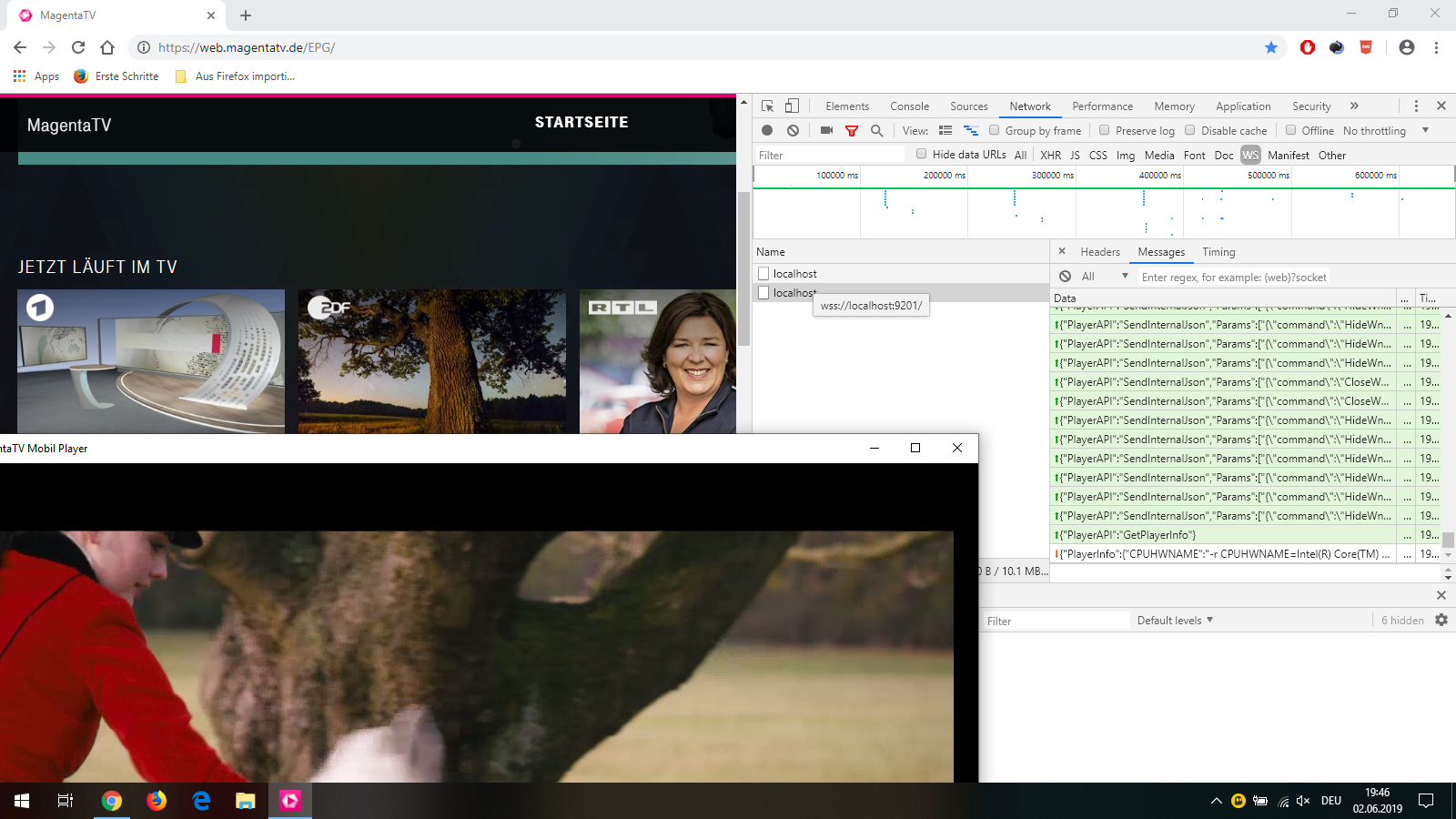Click console filter input field
This screenshot has width=1456, height=819.
point(1055,621)
